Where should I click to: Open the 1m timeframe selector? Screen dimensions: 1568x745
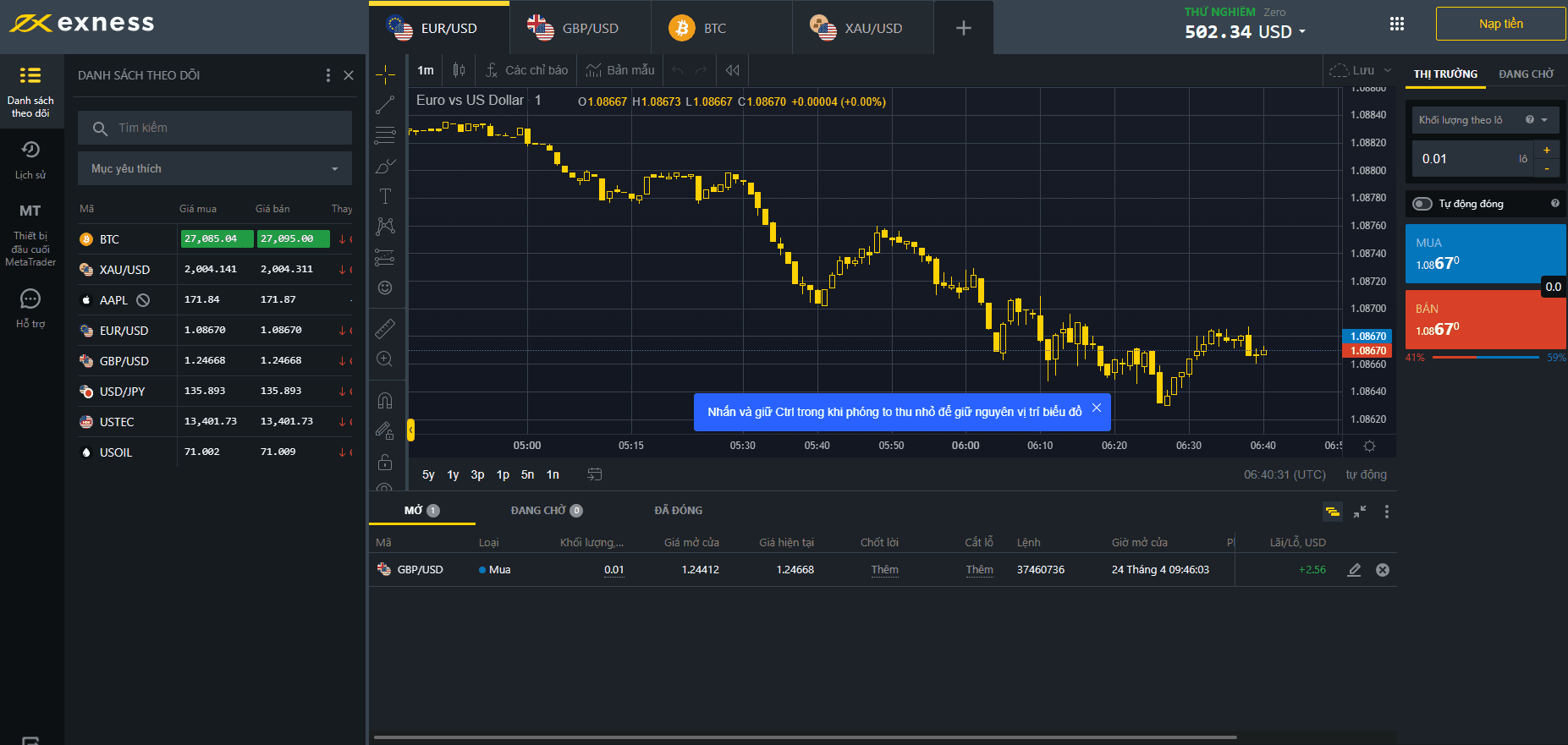click(x=426, y=70)
